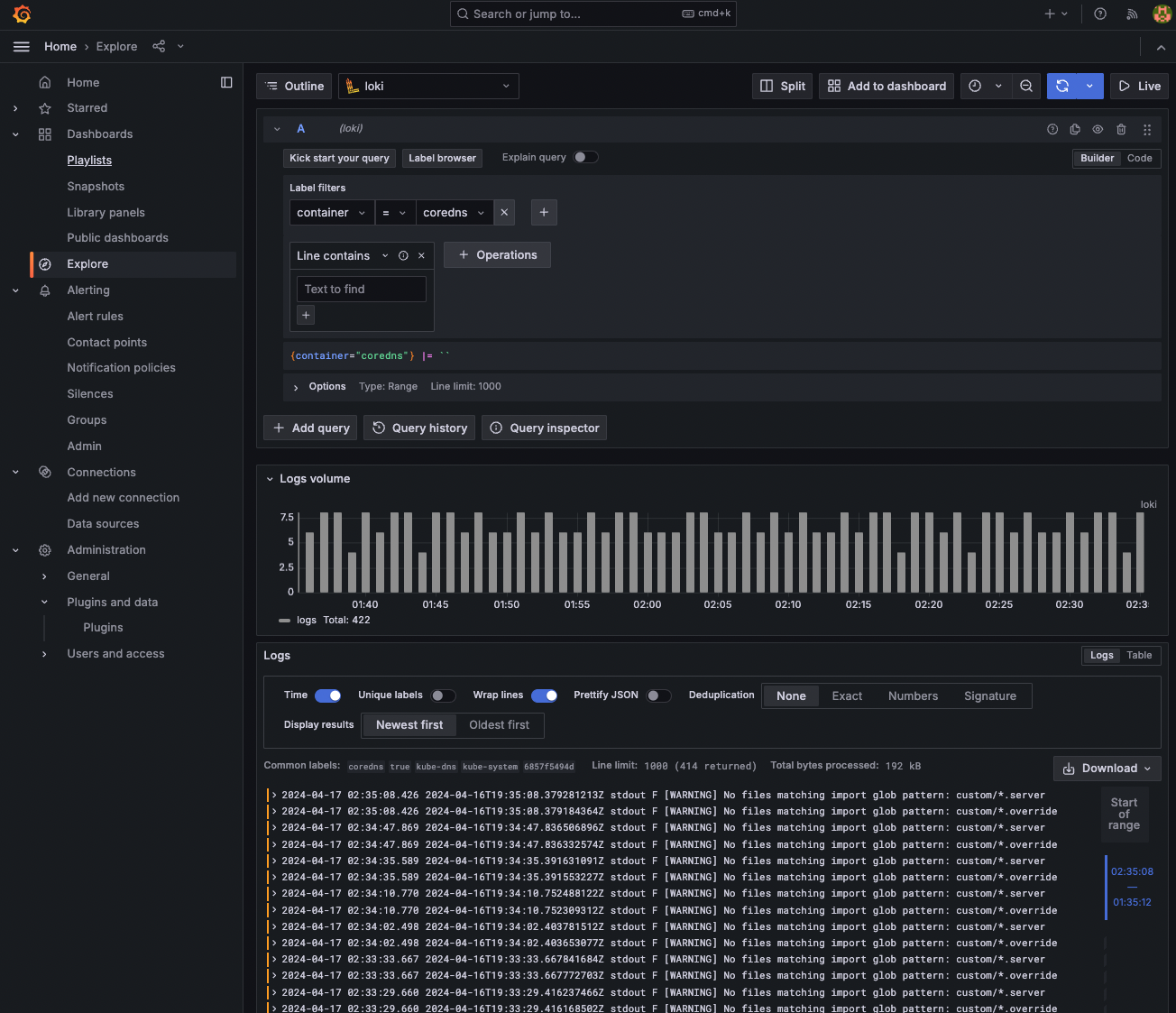The image size is (1176, 1013).
Task: Hide query A using eye icon
Action: click(x=1098, y=129)
